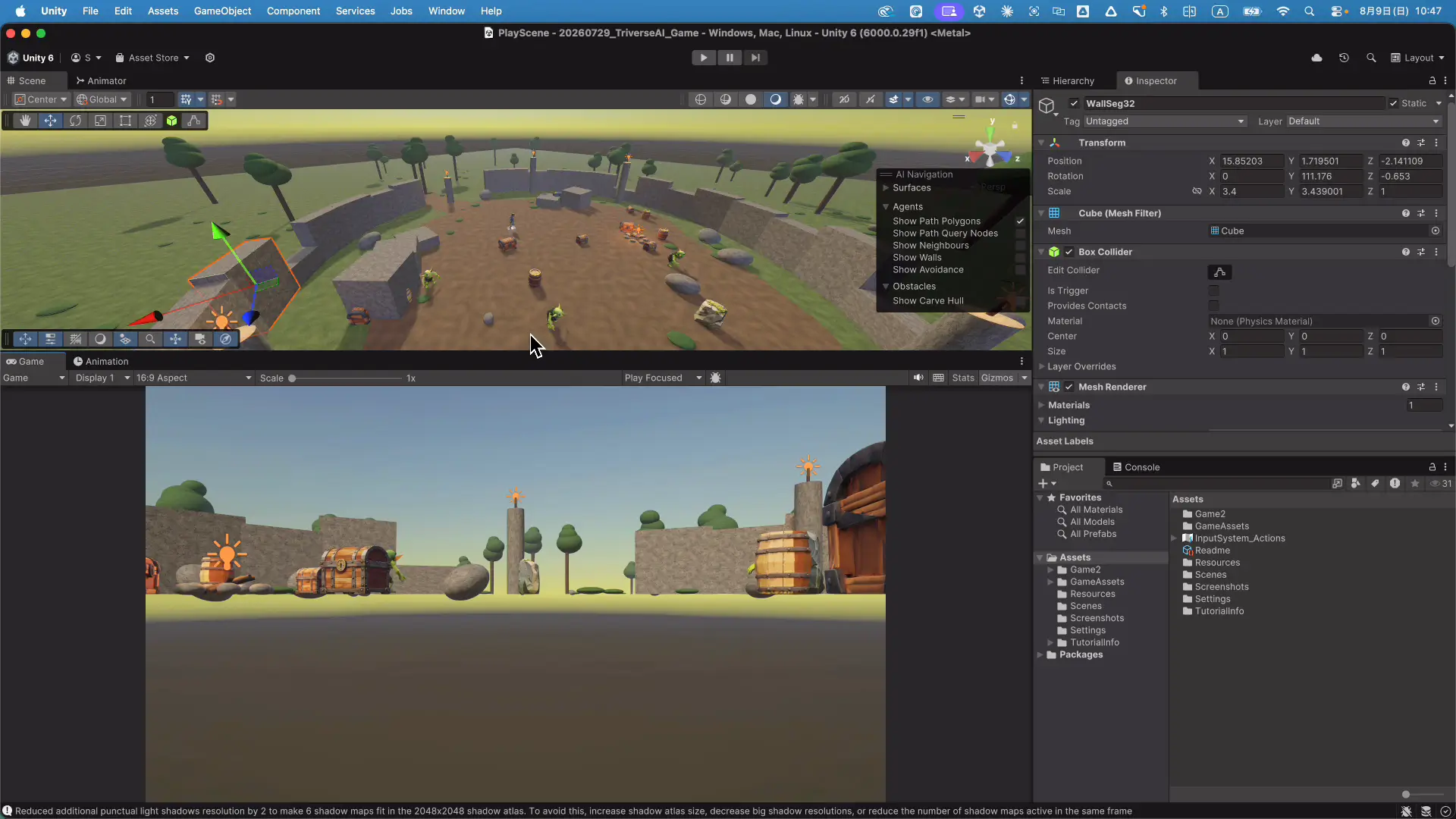
Task: Toggle Scene lighting off icon
Action: tap(870, 99)
